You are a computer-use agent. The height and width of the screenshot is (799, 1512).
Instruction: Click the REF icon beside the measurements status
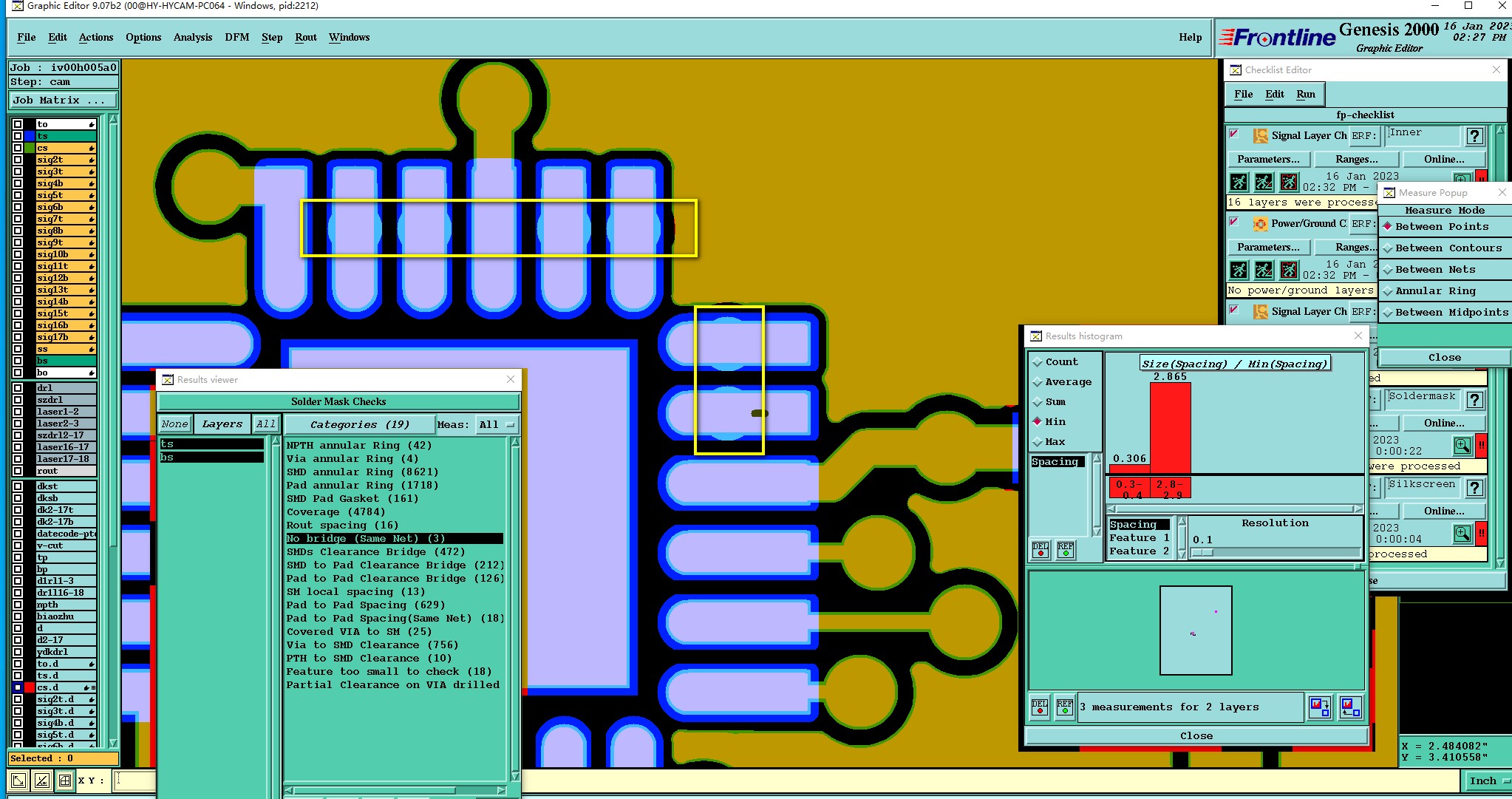click(x=1065, y=707)
